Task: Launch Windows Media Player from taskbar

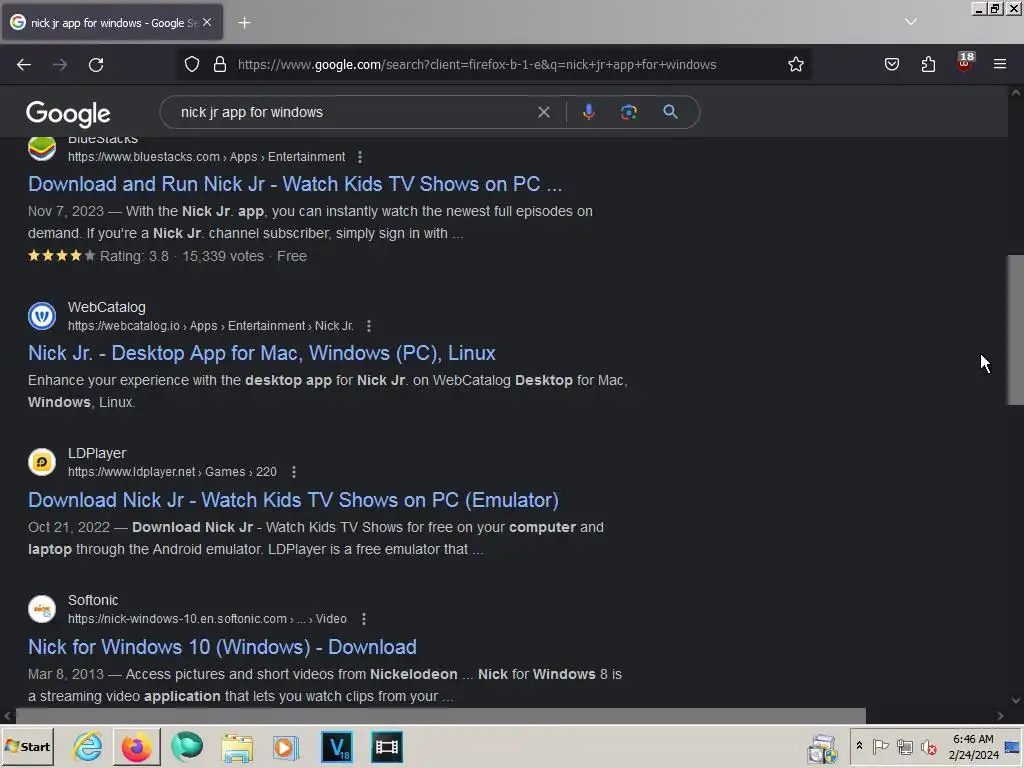Action: click(285, 746)
